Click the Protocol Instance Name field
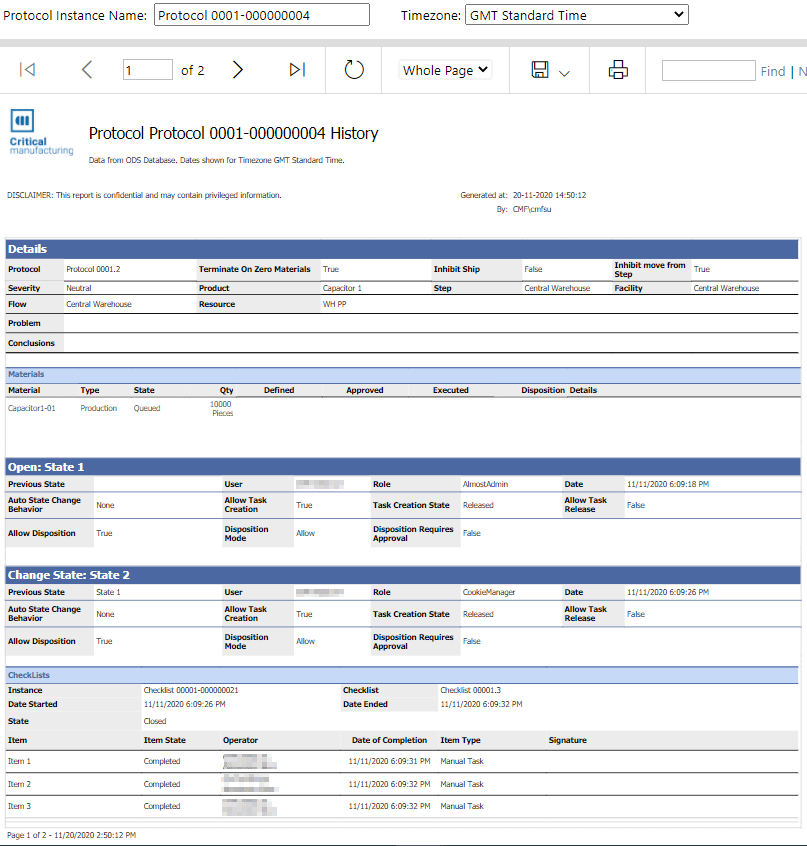This screenshot has height=846, width=807. click(261, 15)
